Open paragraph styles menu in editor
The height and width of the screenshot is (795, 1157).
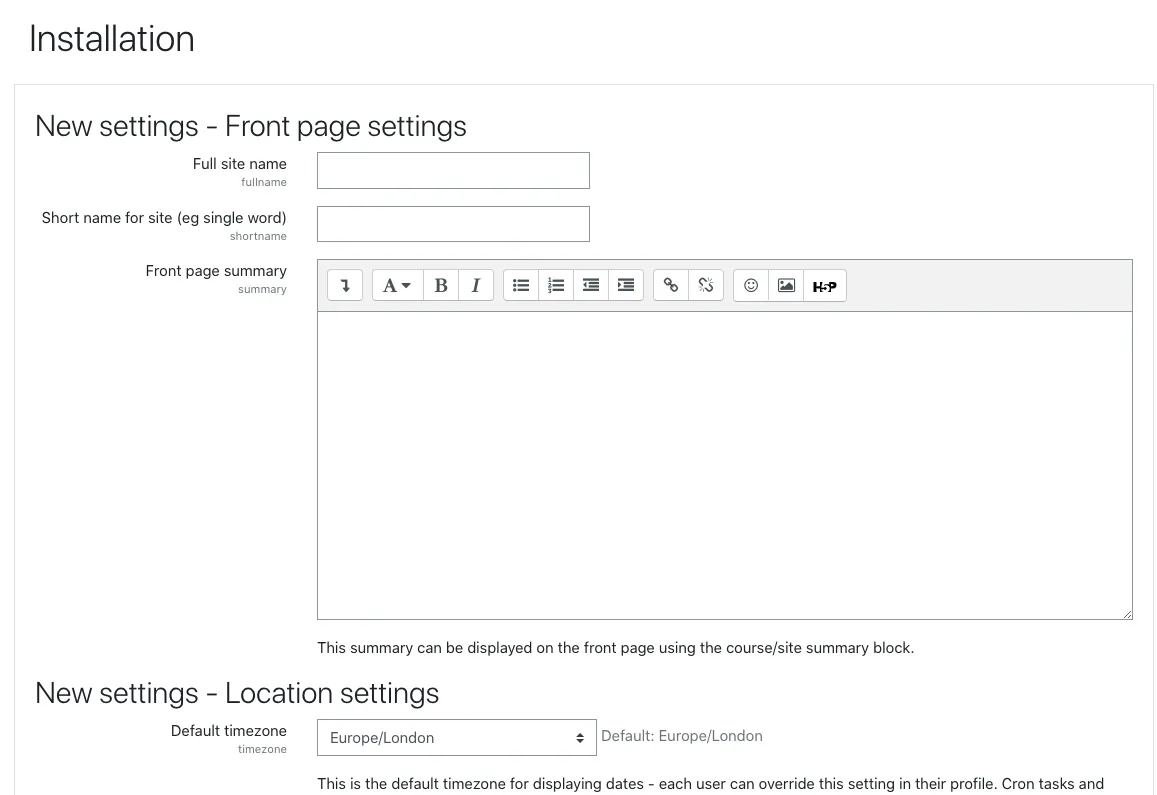[x=398, y=286]
